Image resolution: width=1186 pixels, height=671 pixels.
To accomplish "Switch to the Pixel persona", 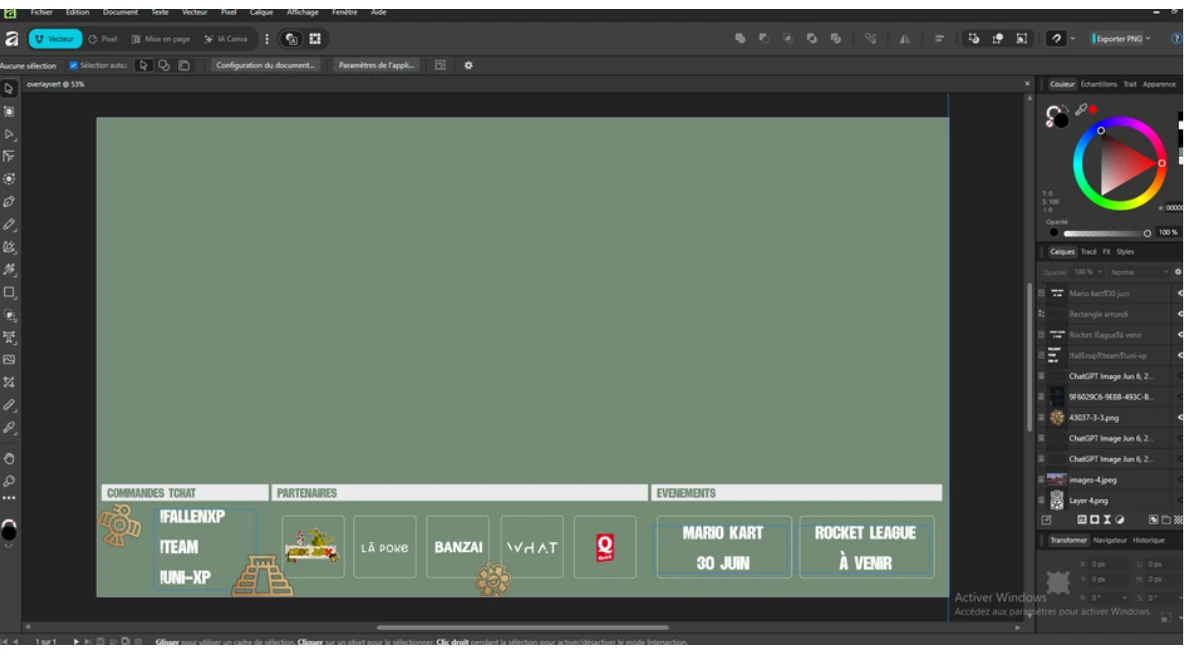I will (x=103, y=39).
